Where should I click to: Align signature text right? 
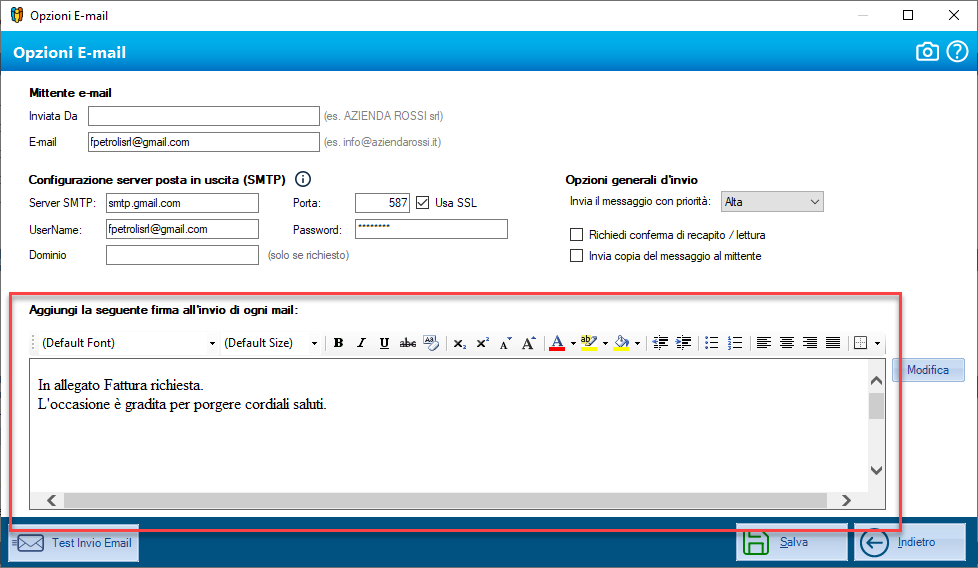tap(810, 343)
